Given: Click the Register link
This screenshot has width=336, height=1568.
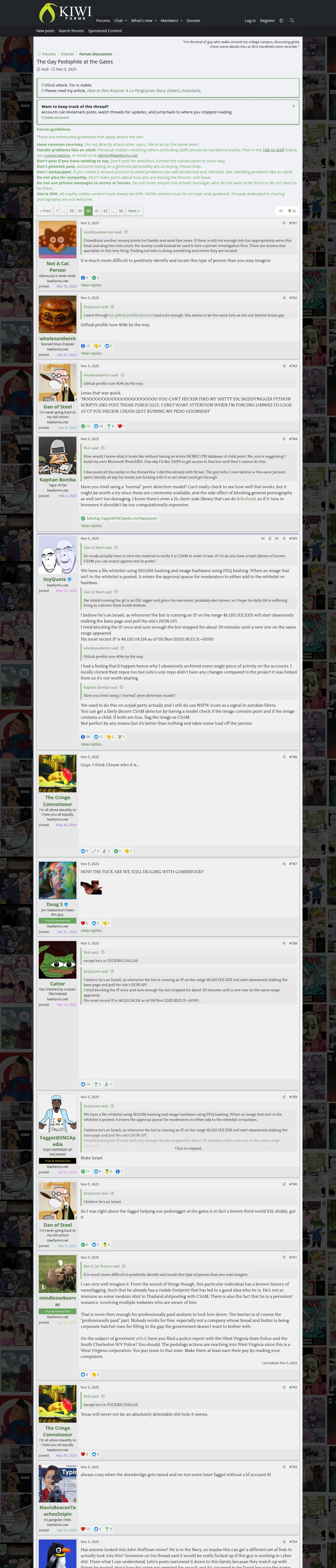Looking at the screenshot, I should 267,21.
